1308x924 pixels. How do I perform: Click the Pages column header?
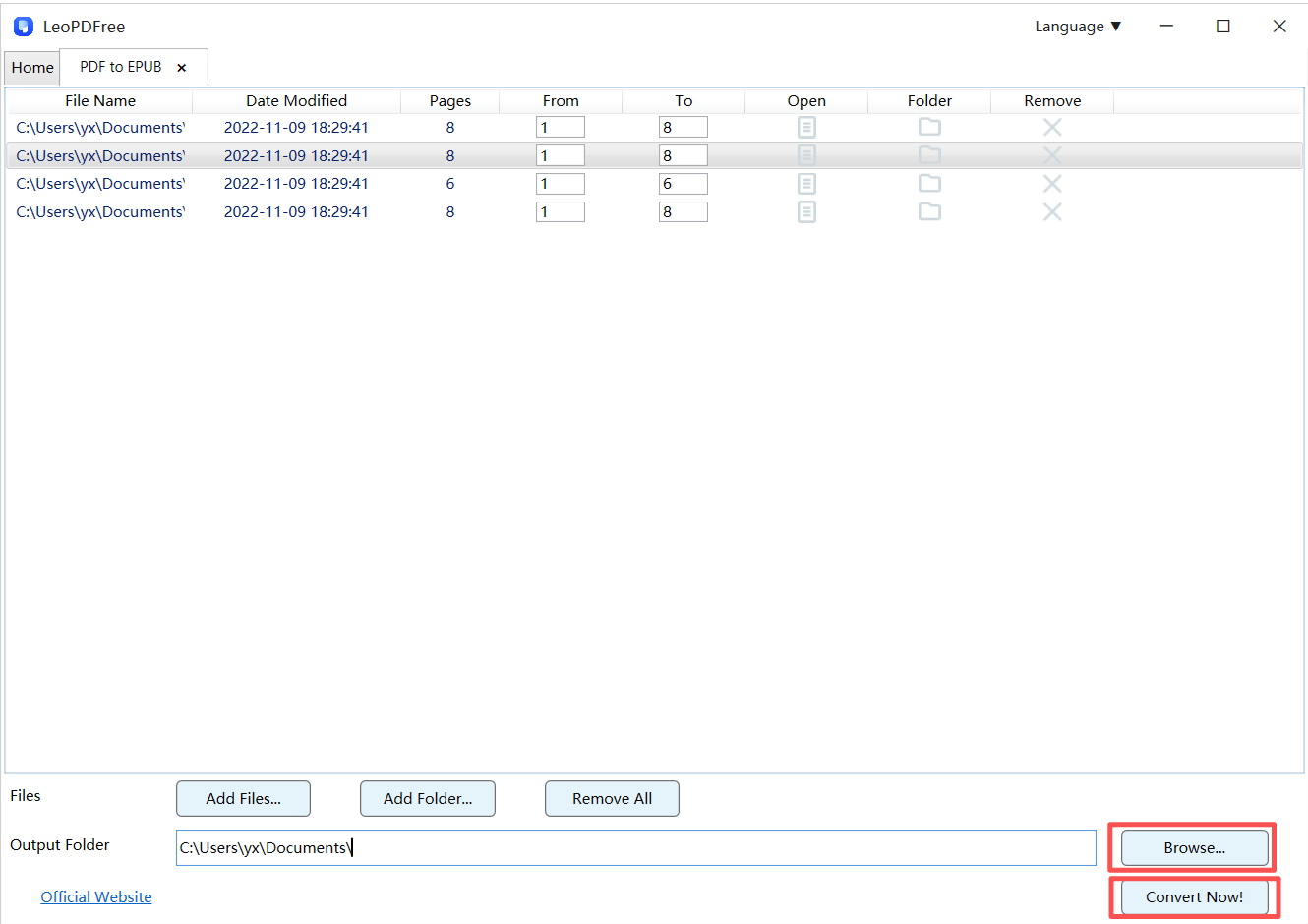pos(450,101)
